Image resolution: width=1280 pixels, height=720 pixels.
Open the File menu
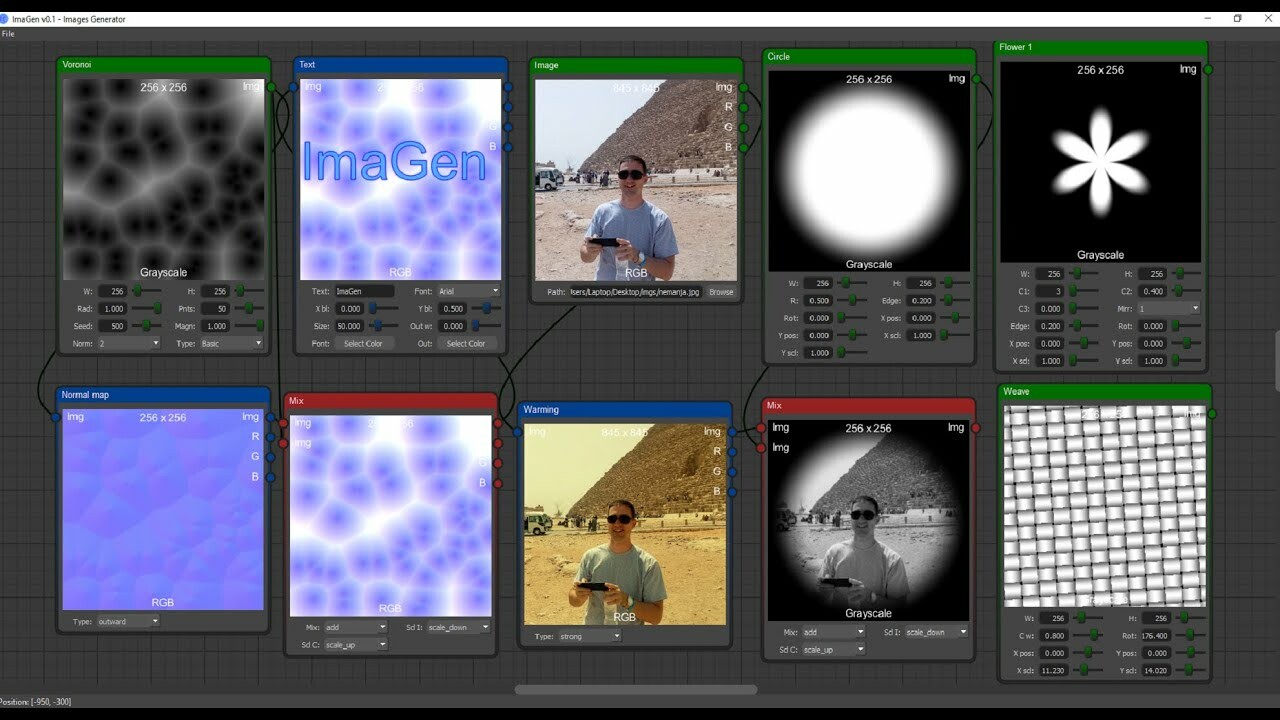tap(8, 32)
